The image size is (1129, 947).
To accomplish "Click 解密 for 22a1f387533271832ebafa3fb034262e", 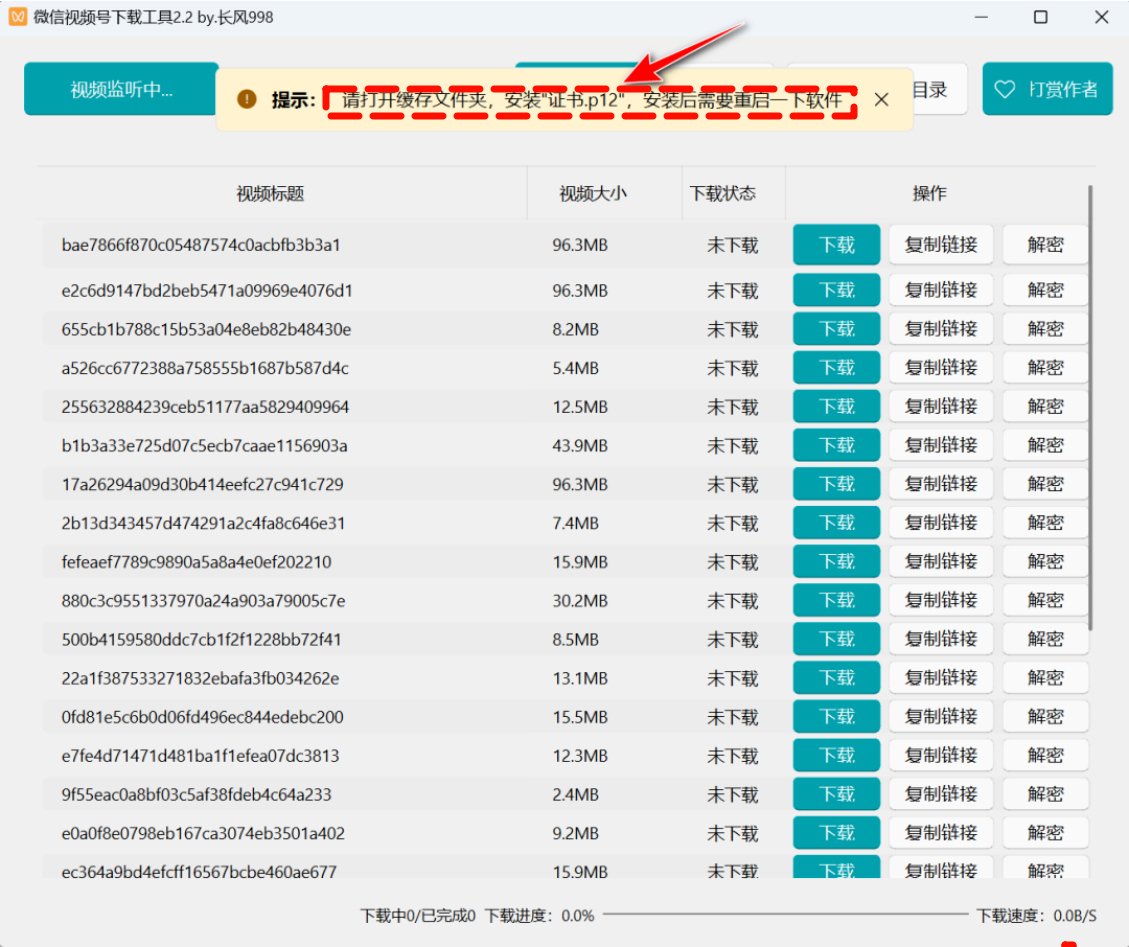I will click(1045, 678).
